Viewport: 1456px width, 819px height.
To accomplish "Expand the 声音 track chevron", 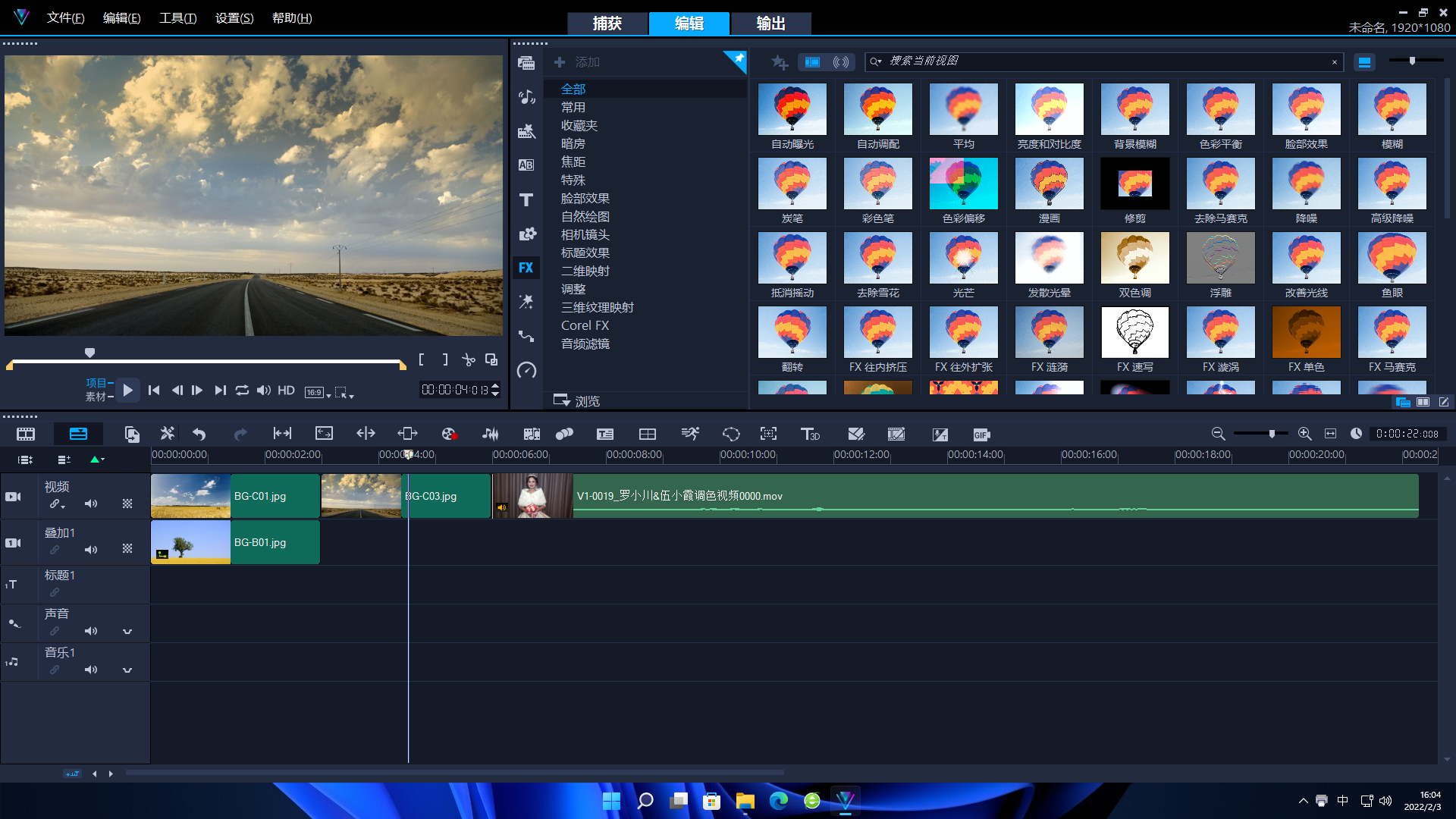I will (127, 631).
